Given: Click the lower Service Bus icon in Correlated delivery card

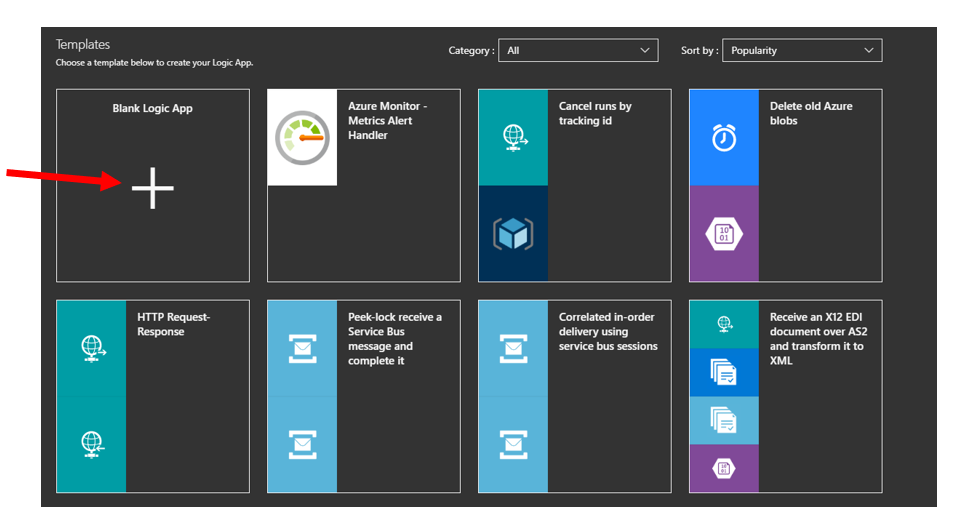Looking at the screenshot, I should (513, 444).
